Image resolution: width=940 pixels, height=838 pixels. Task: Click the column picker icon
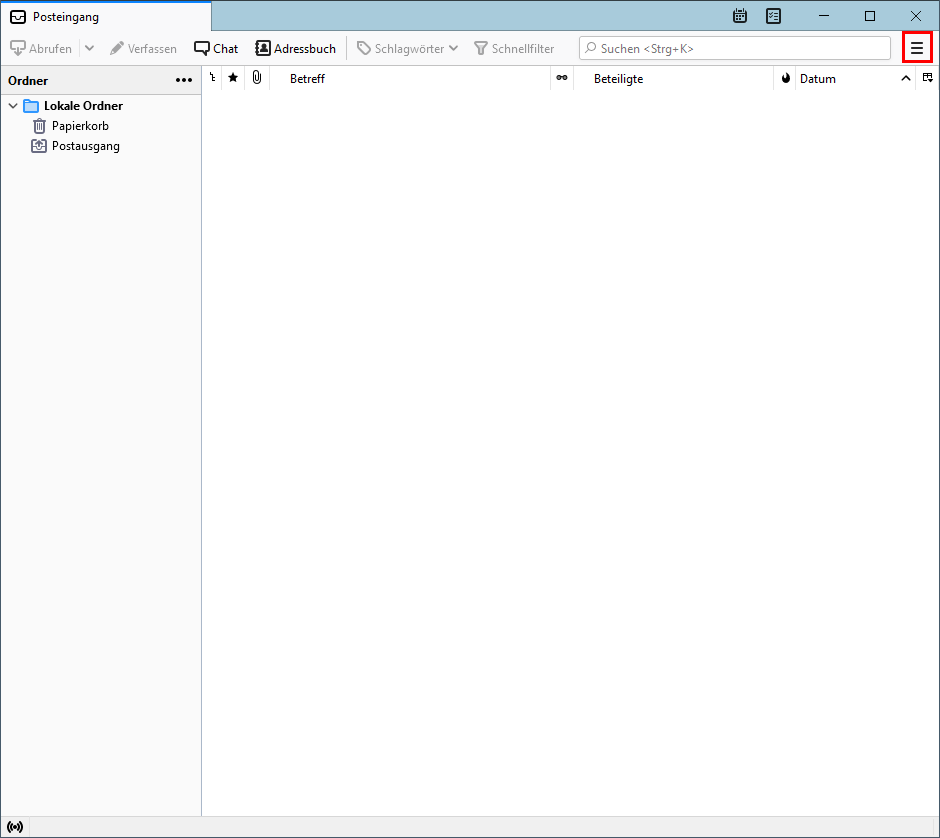[x=927, y=78]
